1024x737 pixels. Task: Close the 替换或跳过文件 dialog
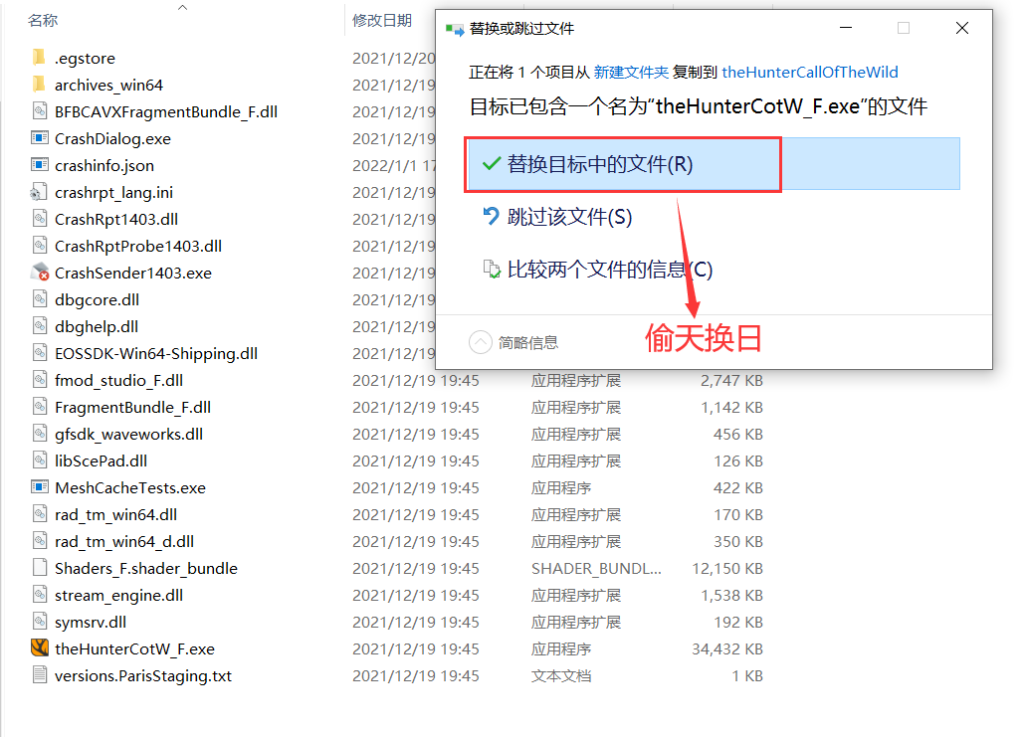pyautogui.click(x=962, y=28)
